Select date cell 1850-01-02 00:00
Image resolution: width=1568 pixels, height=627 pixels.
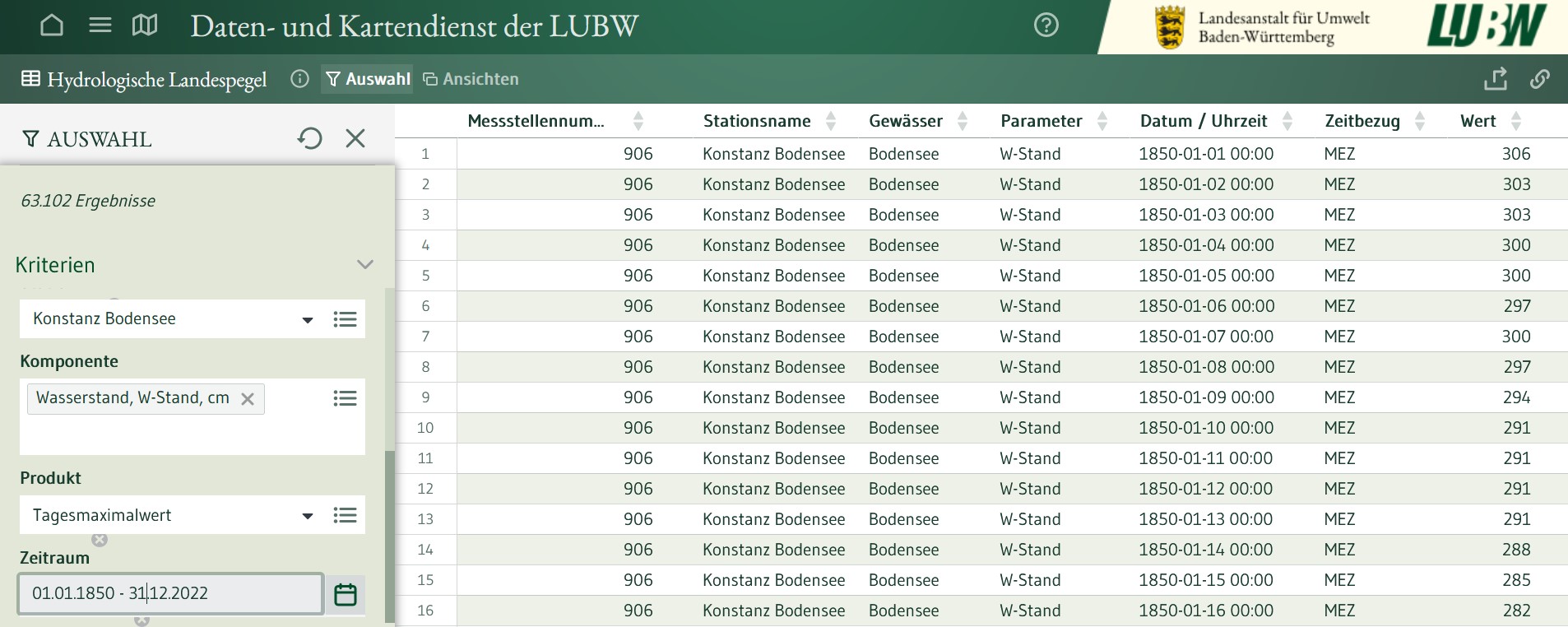[x=1206, y=184]
